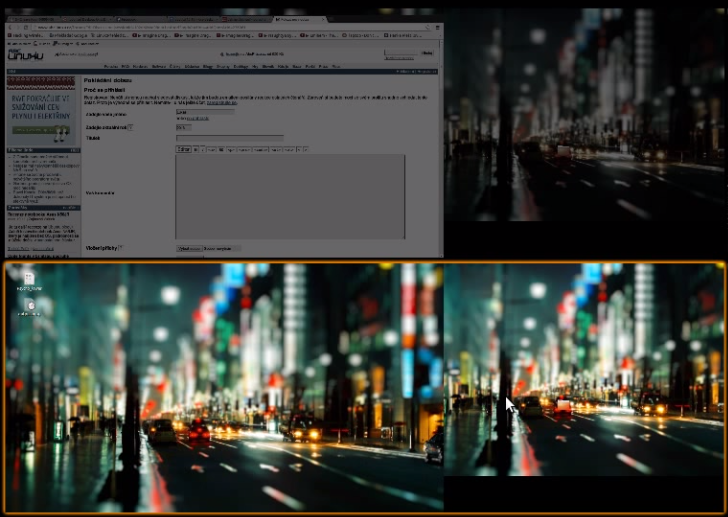
Task: Click the Hledej search button
Action: 427,53
